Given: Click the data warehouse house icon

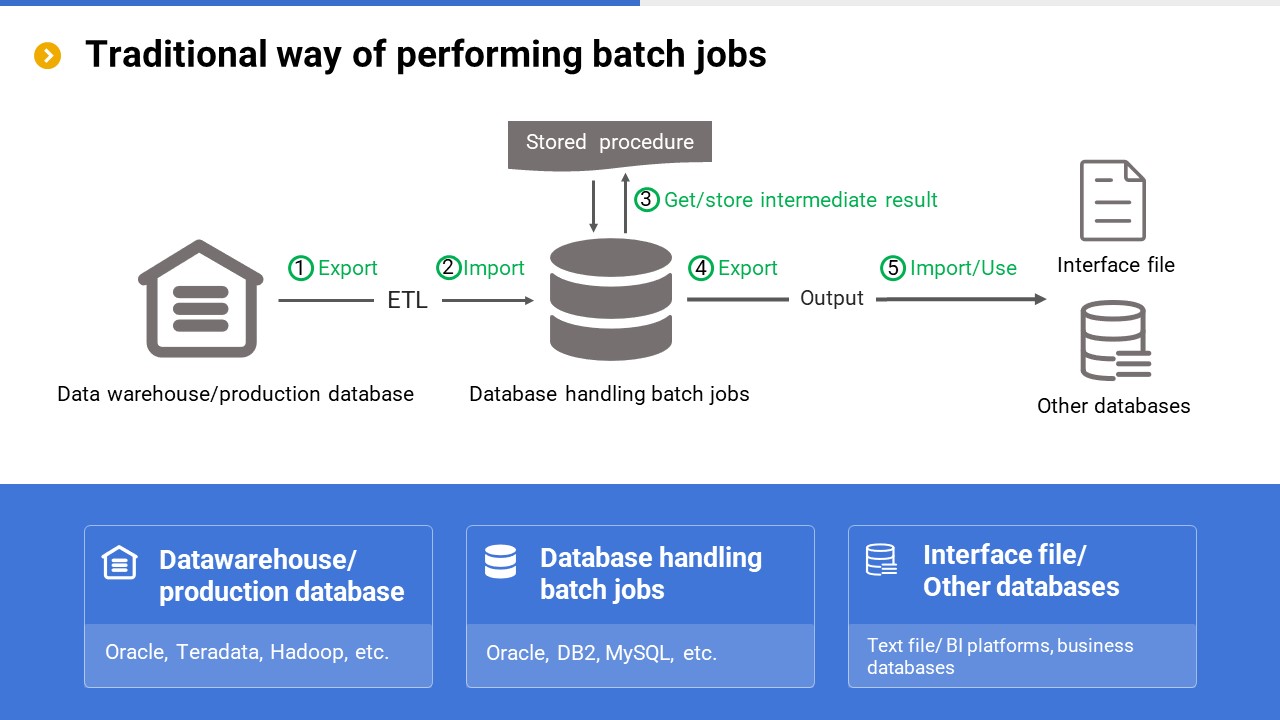Looking at the screenshot, I should coord(200,299).
